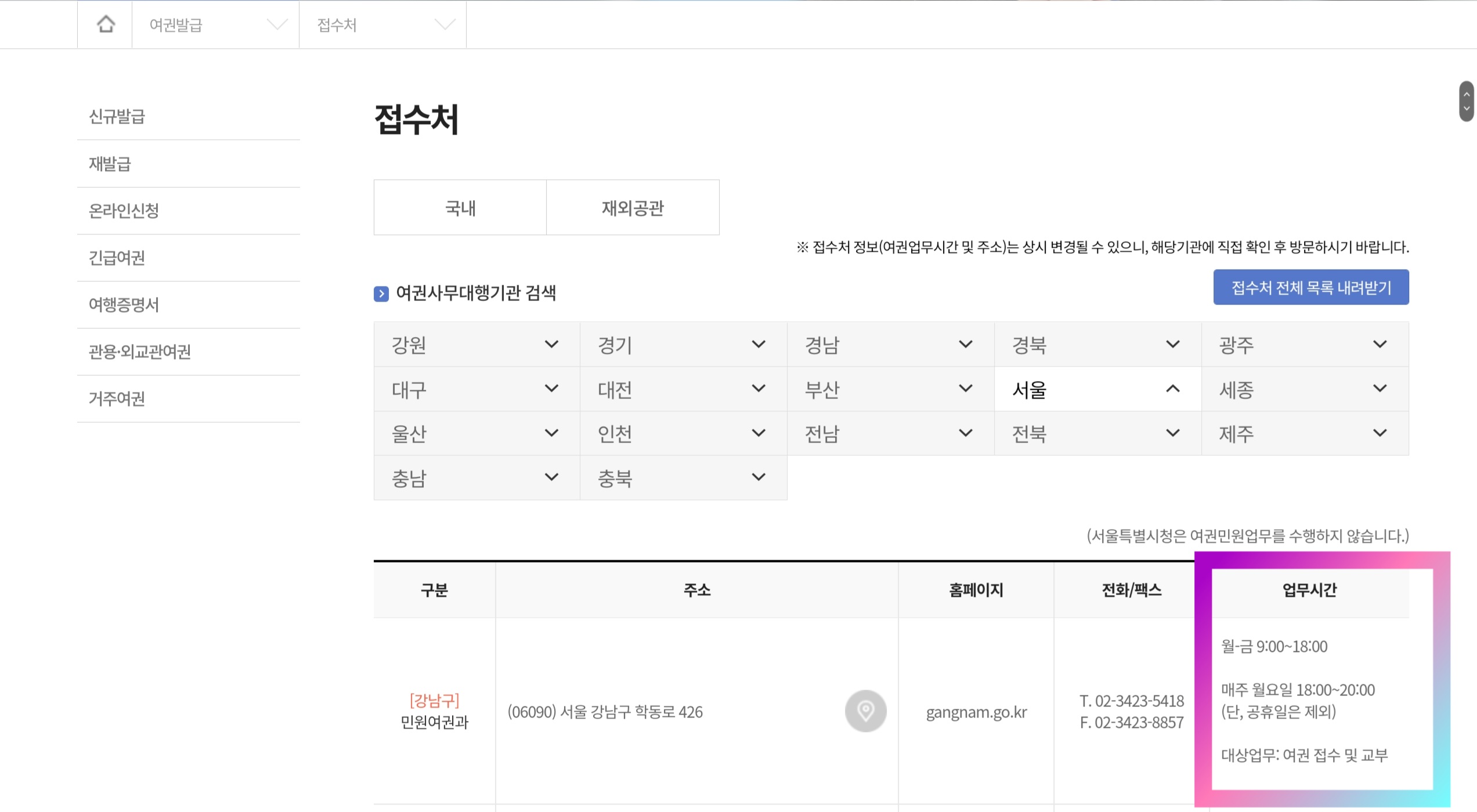The image size is (1477, 812).
Task: Click the map pin icon for 강남구 address
Action: [x=865, y=712]
